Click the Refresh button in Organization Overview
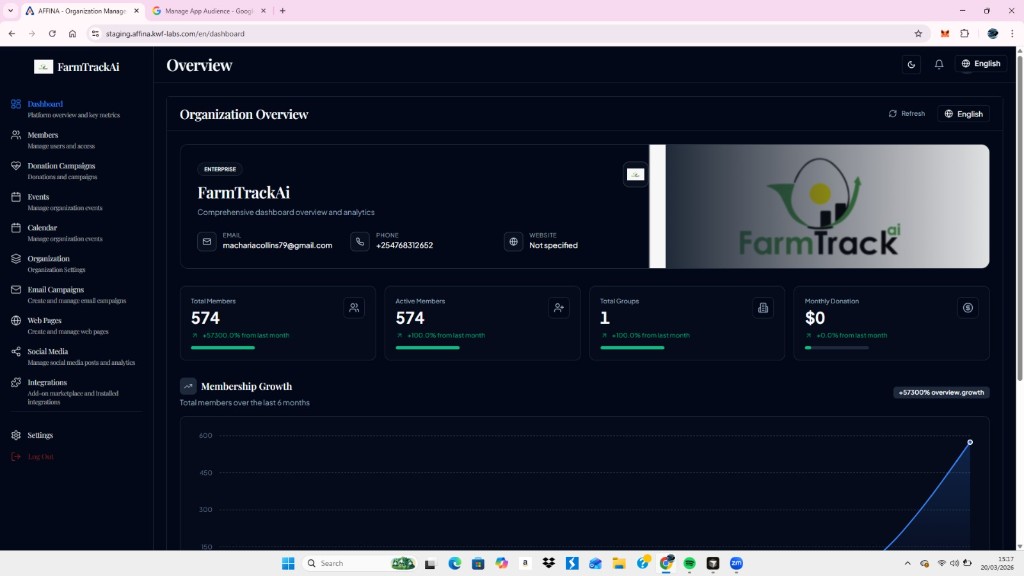 click(x=906, y=113)
